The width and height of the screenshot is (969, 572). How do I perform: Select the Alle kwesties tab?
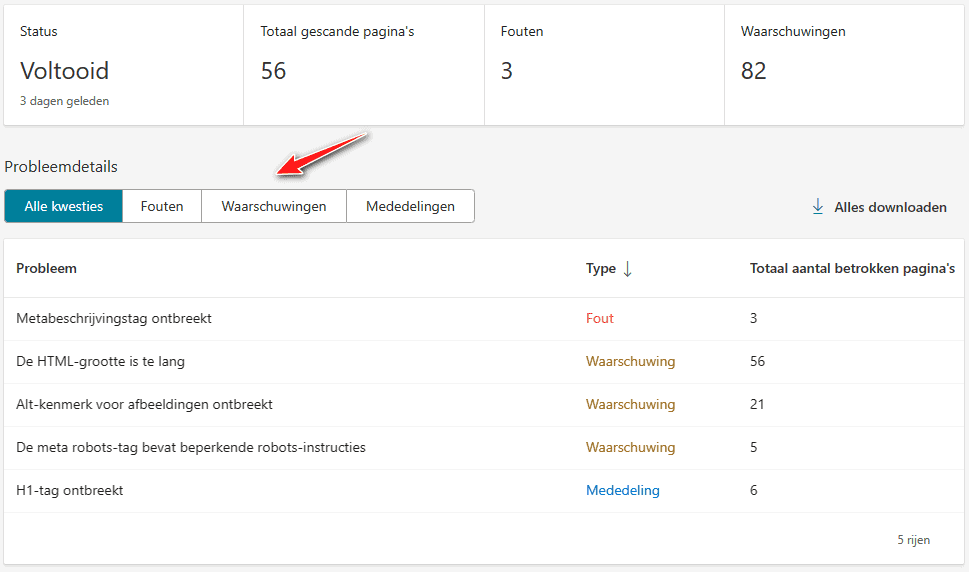64,206
